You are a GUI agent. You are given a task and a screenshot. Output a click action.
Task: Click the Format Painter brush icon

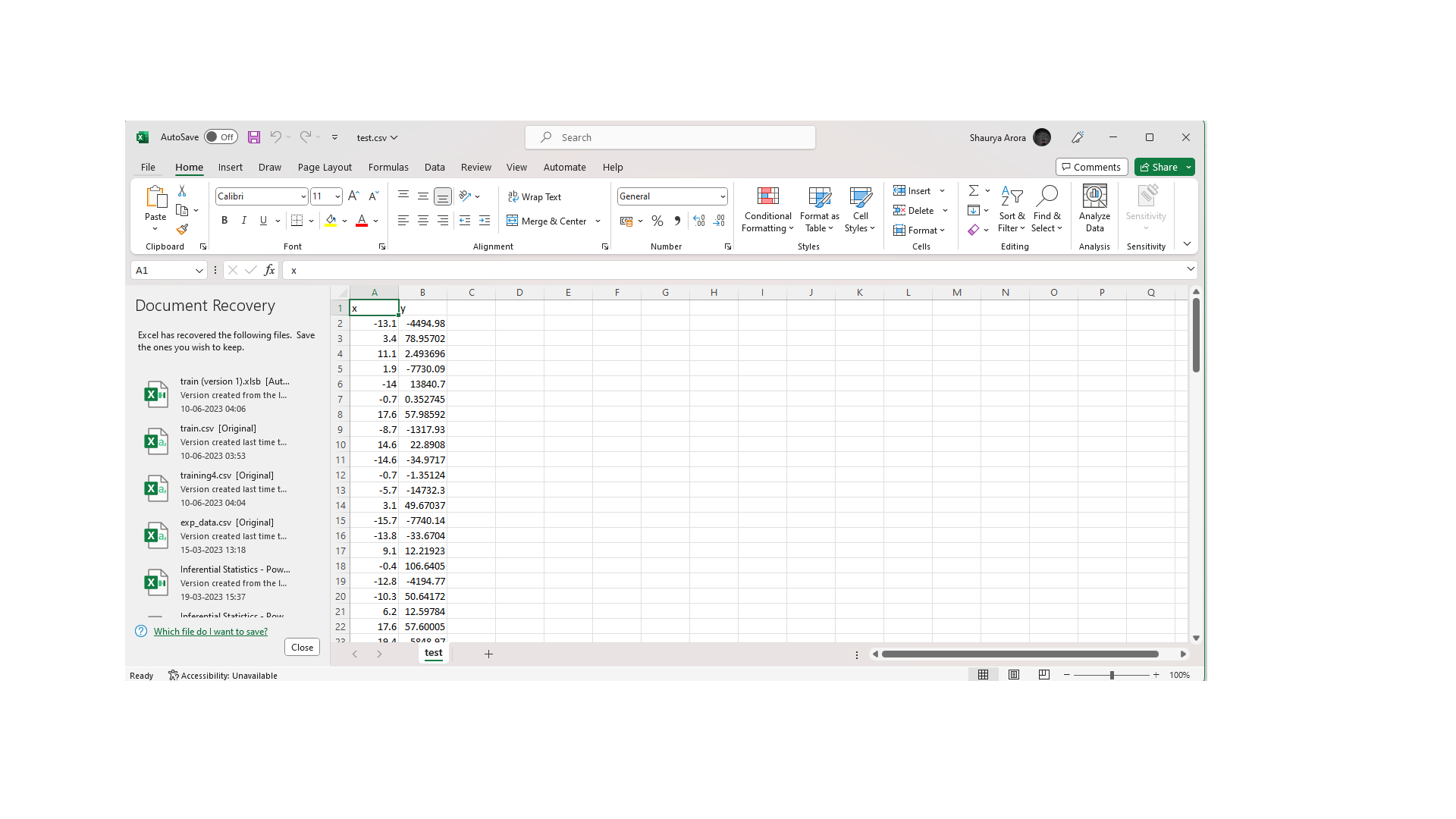coord(182,229)
